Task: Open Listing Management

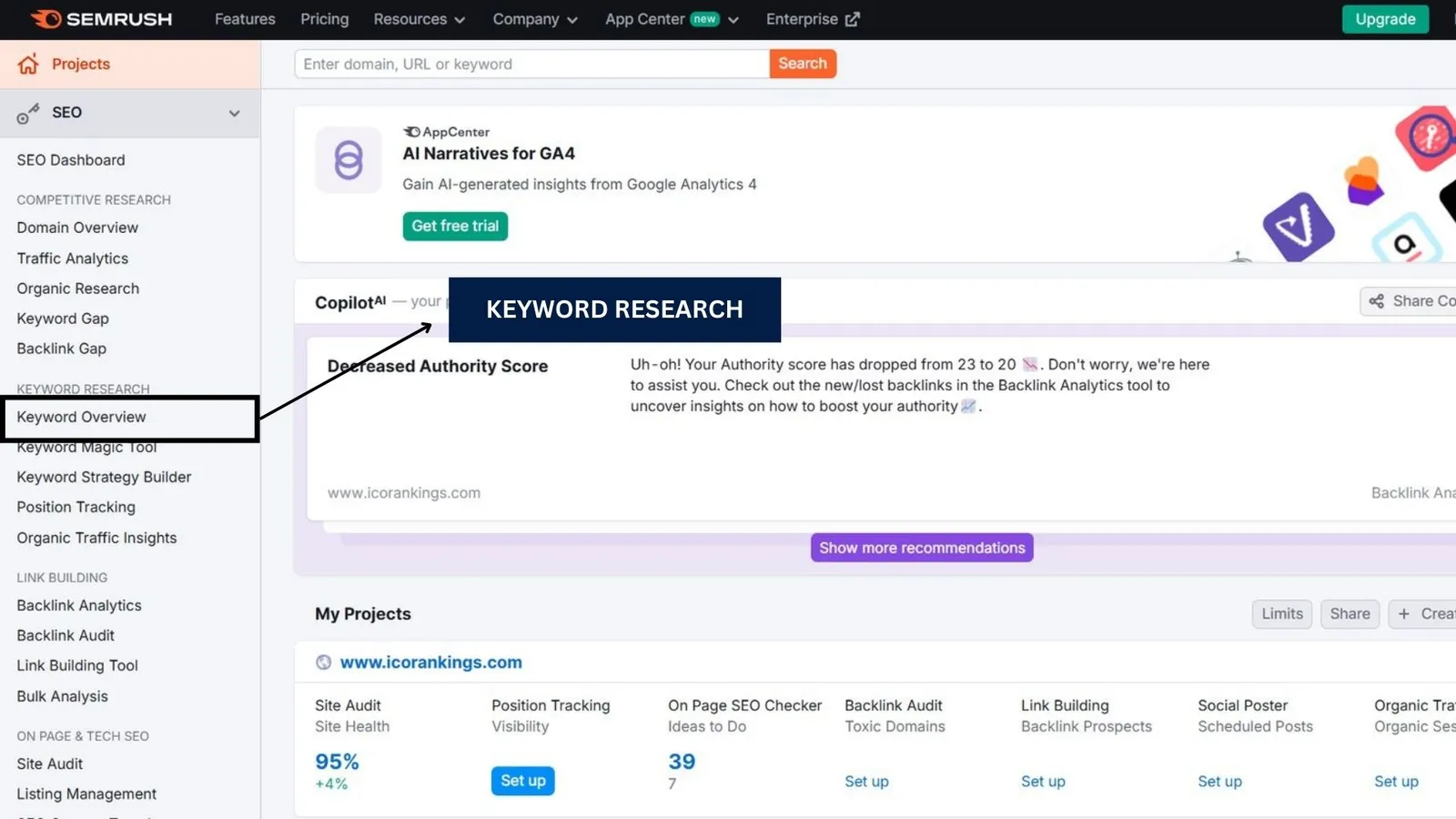Action: pyautogui.click(x=86, y=794)
